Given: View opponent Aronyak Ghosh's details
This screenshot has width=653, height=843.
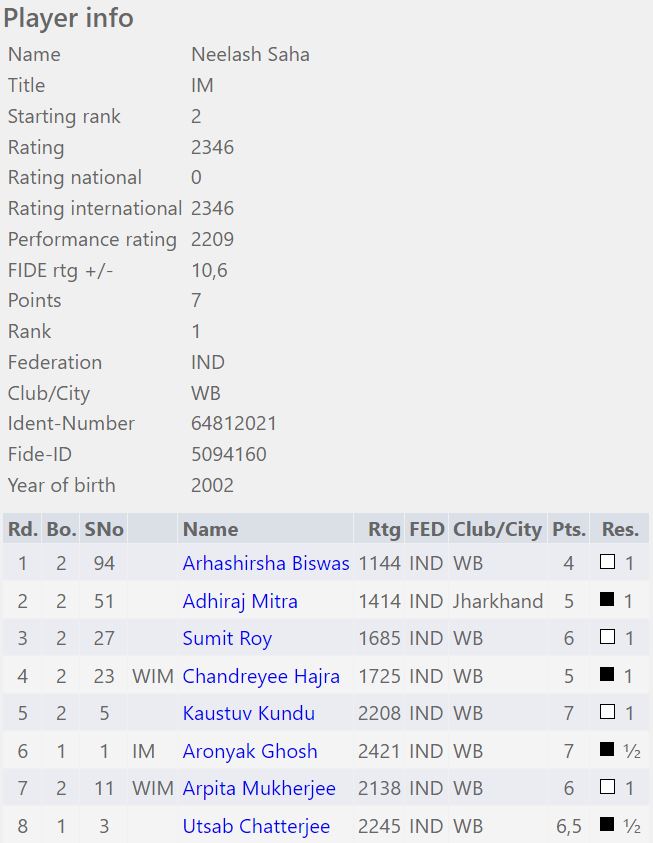Looking at the screenshot, I should 250,751.
